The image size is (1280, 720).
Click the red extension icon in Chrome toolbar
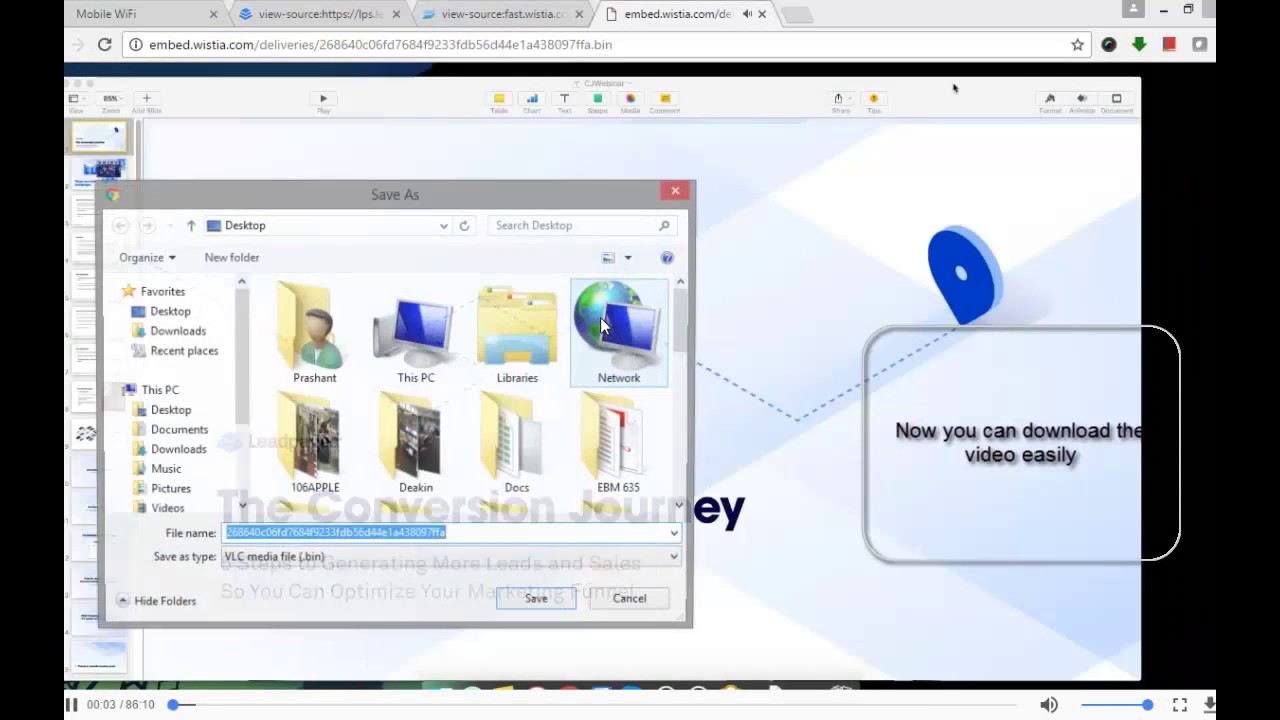[x=1169, y=44]
